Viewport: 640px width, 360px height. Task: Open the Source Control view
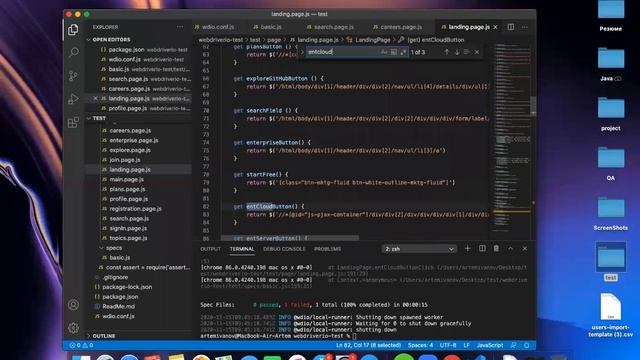[x=73, y=76]
